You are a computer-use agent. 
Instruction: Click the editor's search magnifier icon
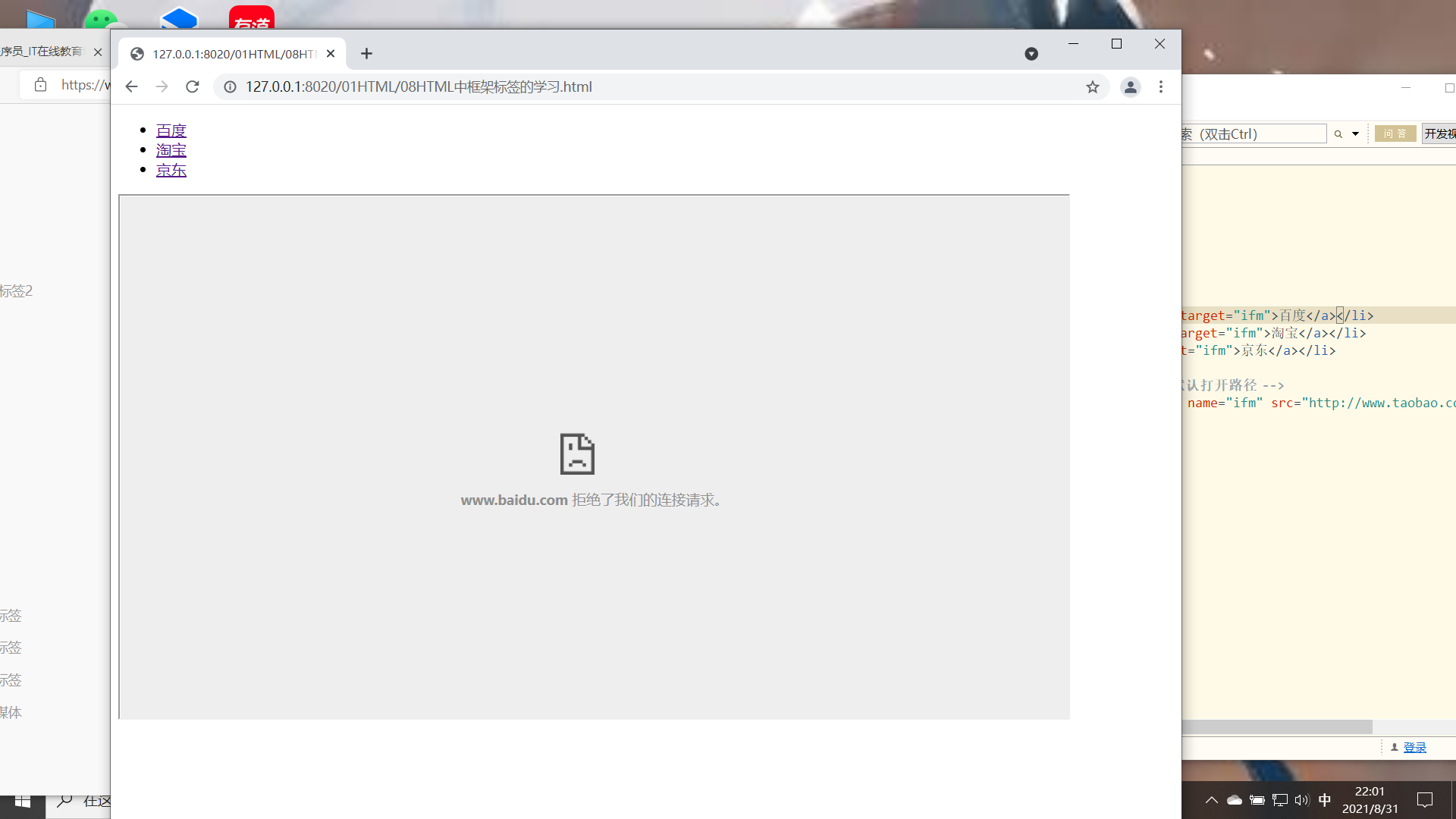click(1338, 133)
